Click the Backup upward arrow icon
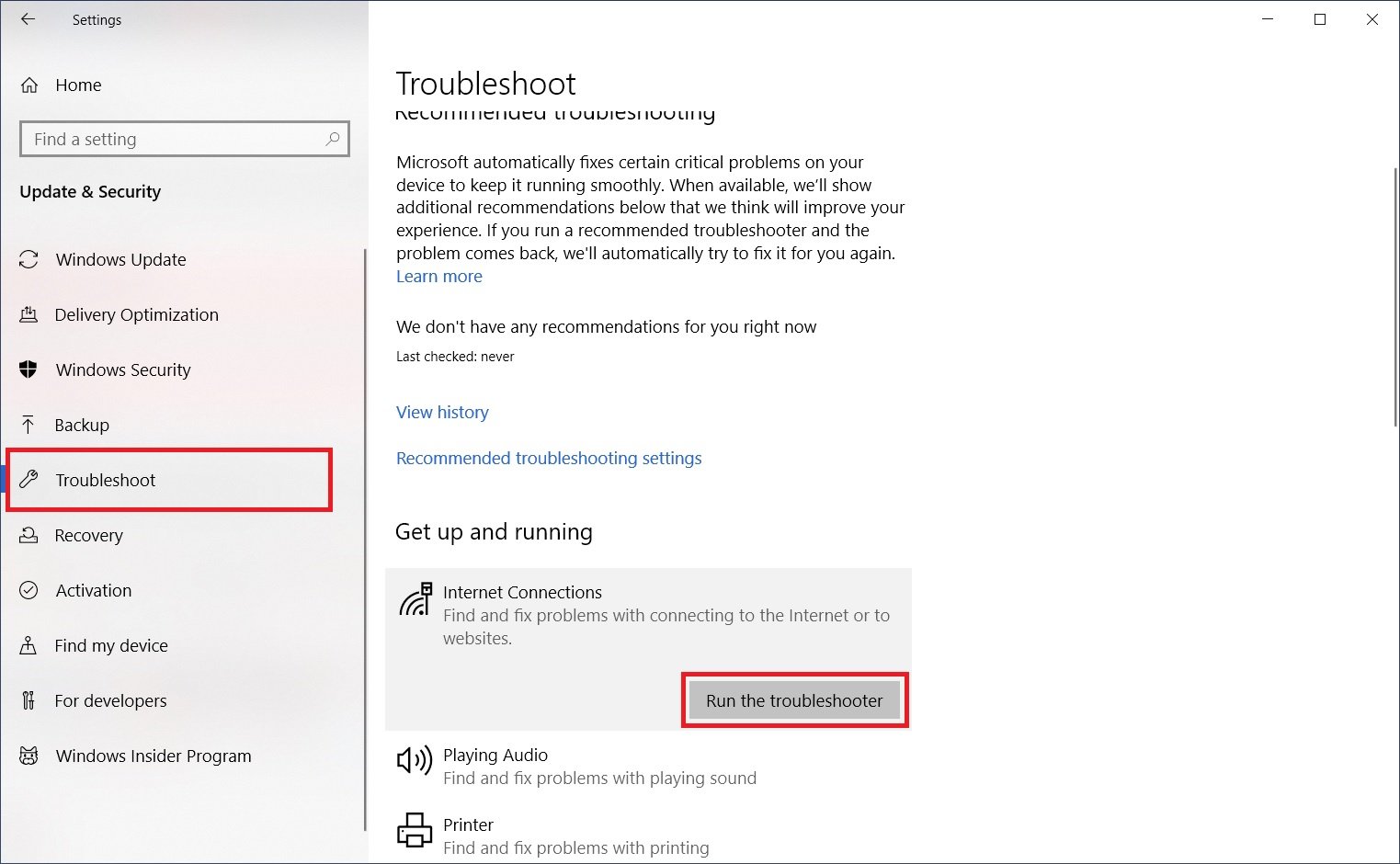 click(x=28, y=425)
